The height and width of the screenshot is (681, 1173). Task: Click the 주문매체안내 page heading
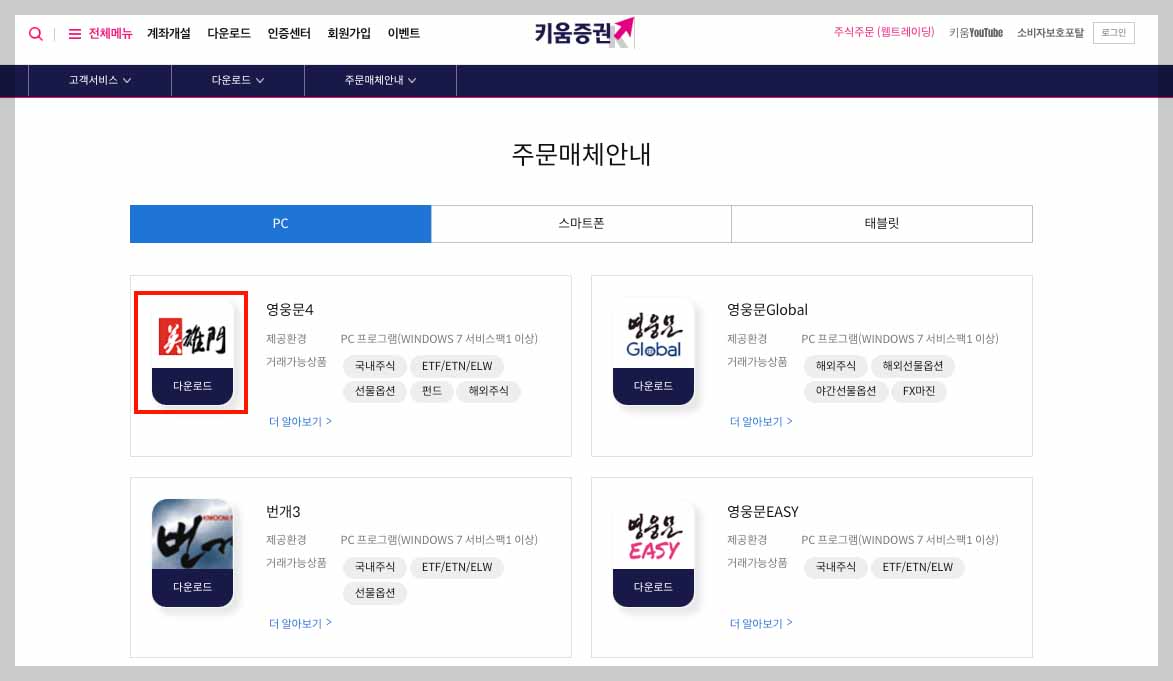[x=581, y=155]
